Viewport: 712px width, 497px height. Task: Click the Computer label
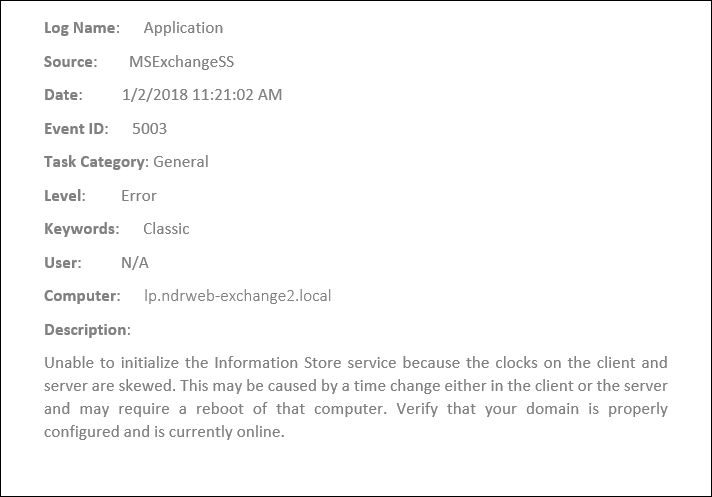[x=82, y=296]
